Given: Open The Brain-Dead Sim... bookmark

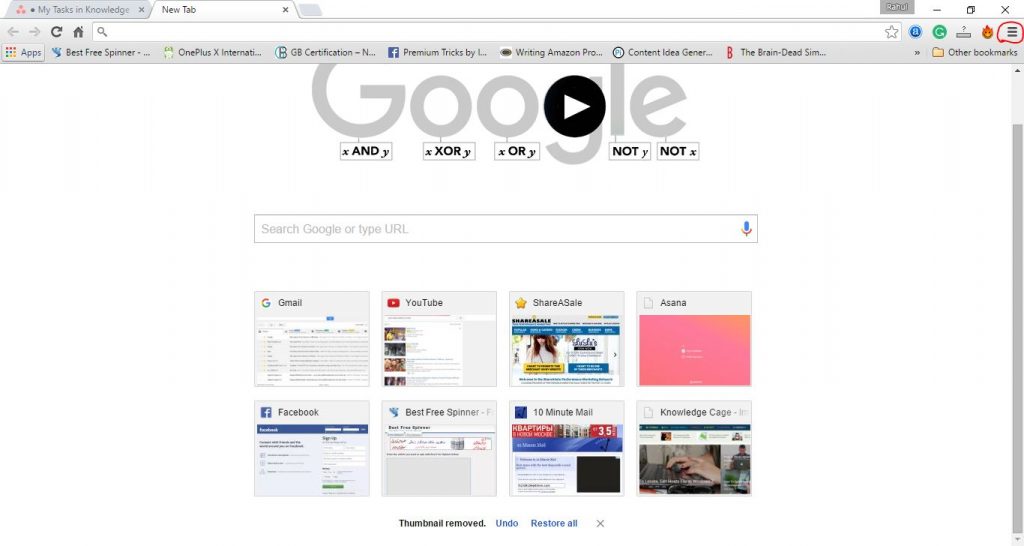Looking at the screenshot, I should click(775, 52).
